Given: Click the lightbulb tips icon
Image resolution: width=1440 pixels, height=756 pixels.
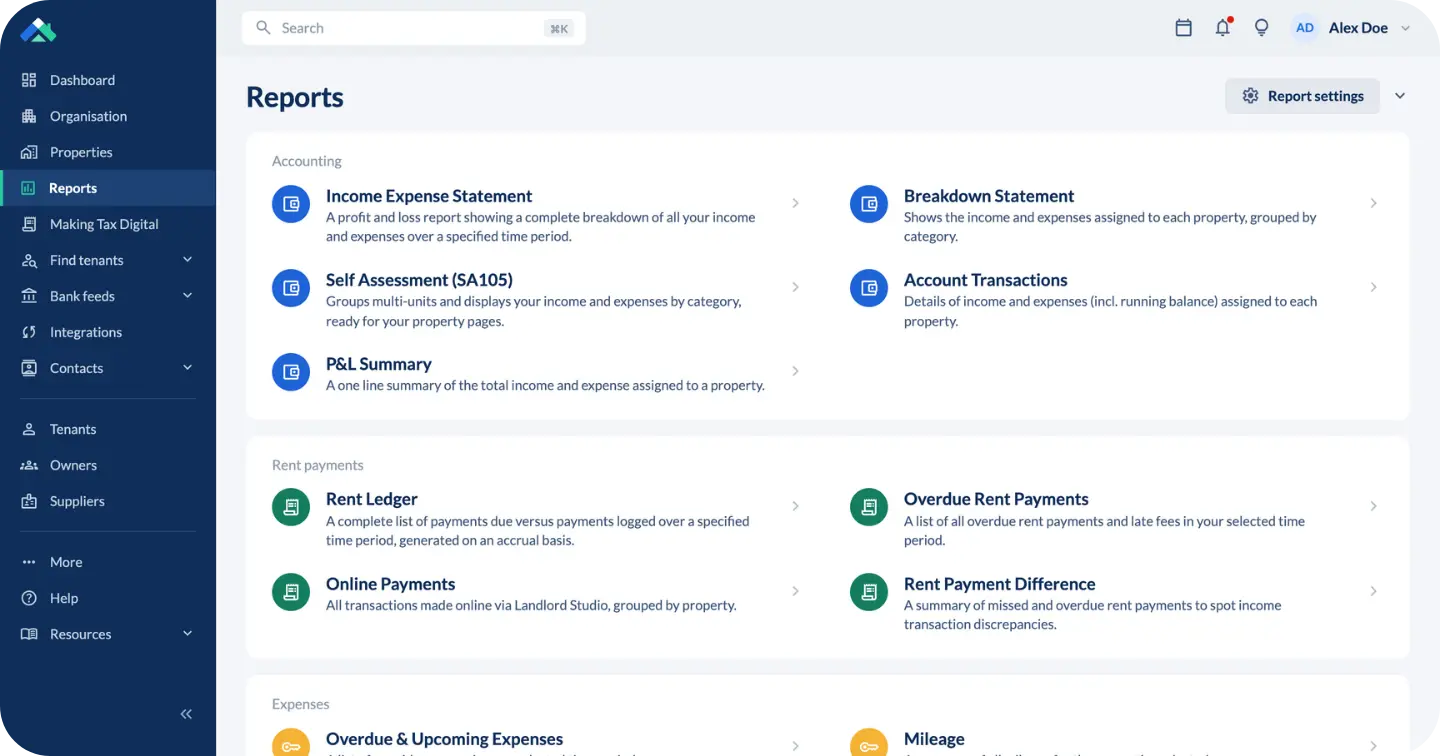Looking at the screenshot, I should pyautogui.click(x=1261, y=28).
